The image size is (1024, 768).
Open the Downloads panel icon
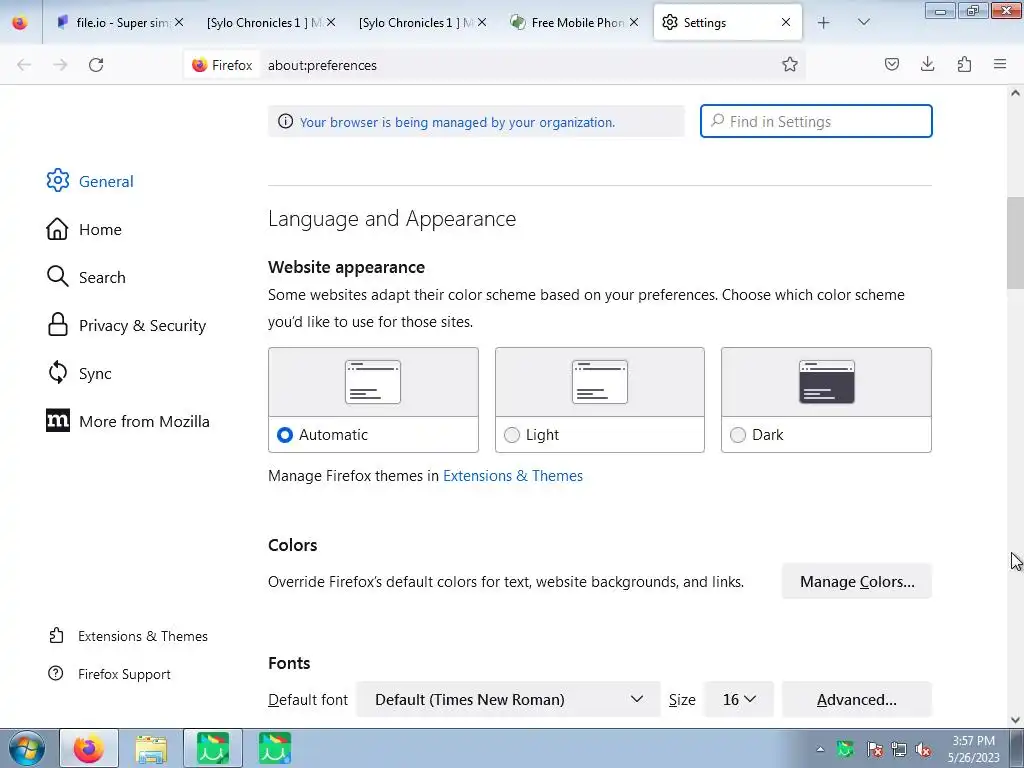click(927, 64)
